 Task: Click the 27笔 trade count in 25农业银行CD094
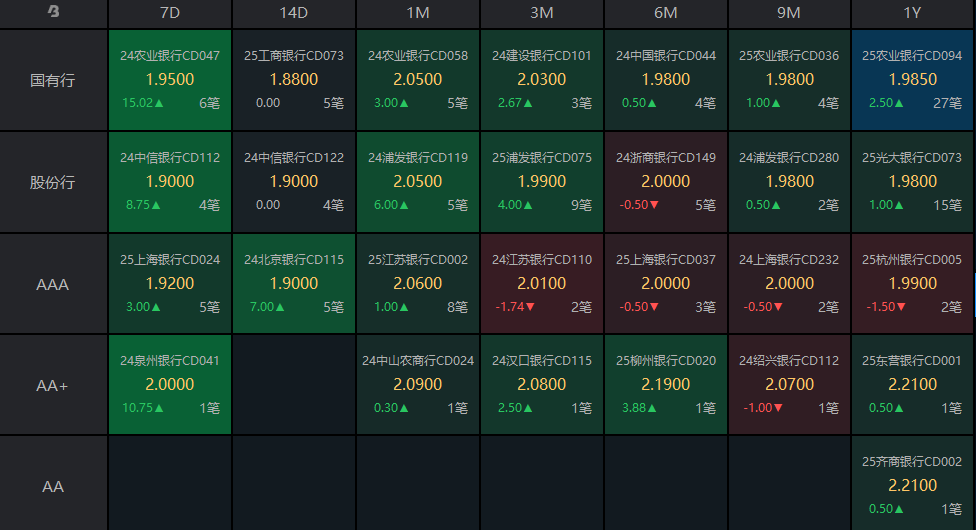point(947,103)
